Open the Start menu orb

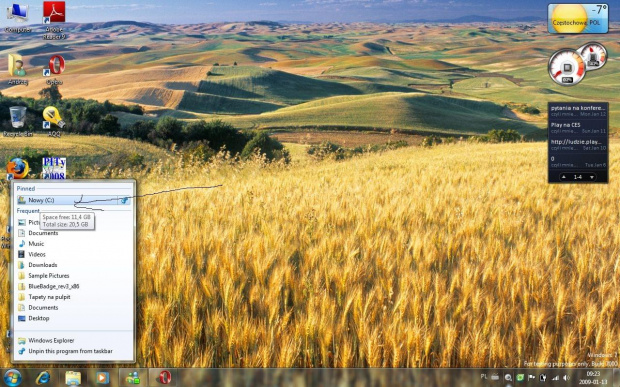click(12, 378)
